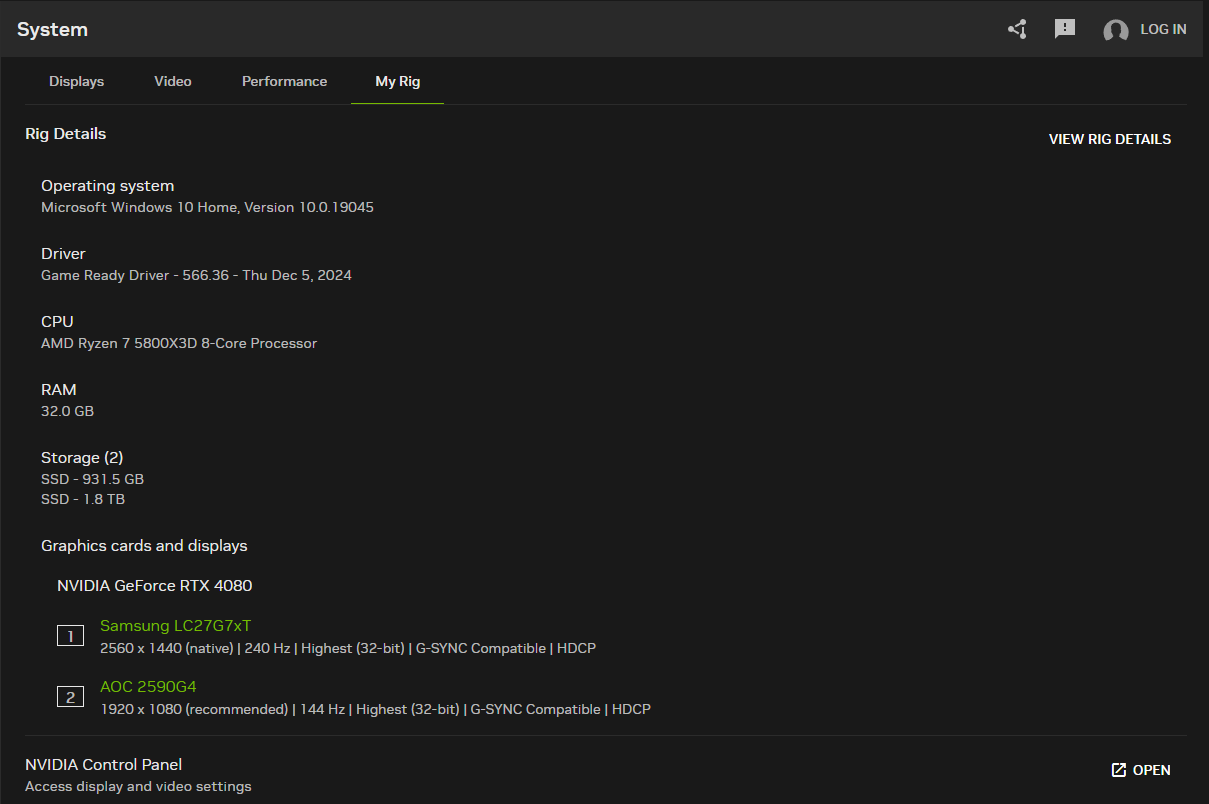This screenshot has width=1209, height=804.
Task: Click the Operating system label
Action: (107, 186)
